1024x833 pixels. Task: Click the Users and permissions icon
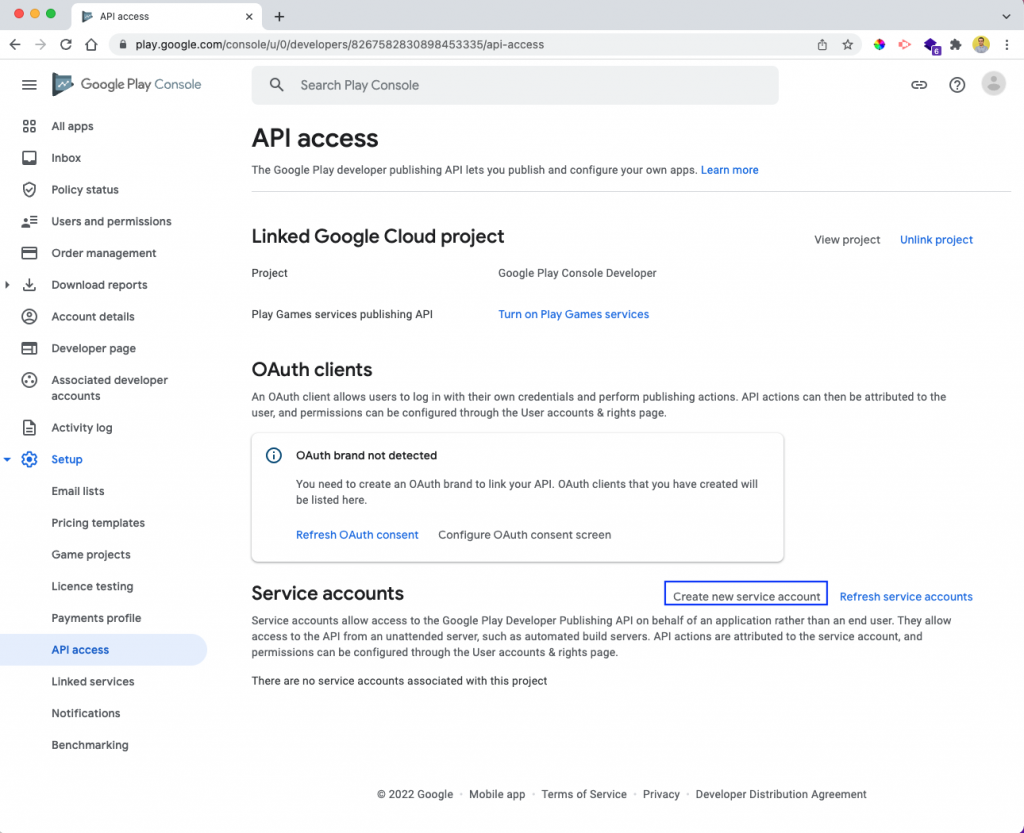pyautogui.click(x=29, y=221)
